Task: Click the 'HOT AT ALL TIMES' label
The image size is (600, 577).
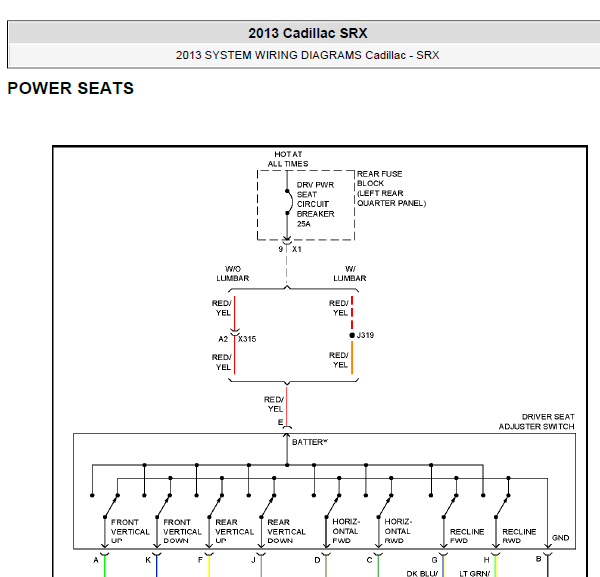Action: [x=288, y=159]
